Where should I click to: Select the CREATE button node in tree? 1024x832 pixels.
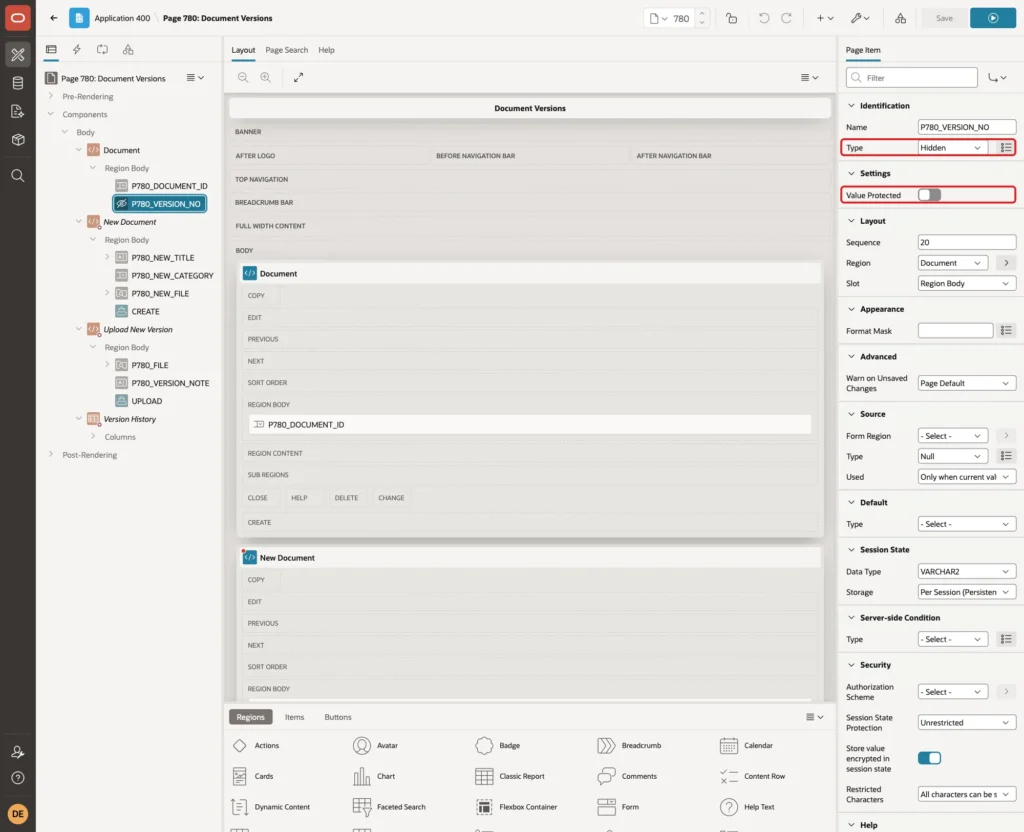(x=145, y=312)
